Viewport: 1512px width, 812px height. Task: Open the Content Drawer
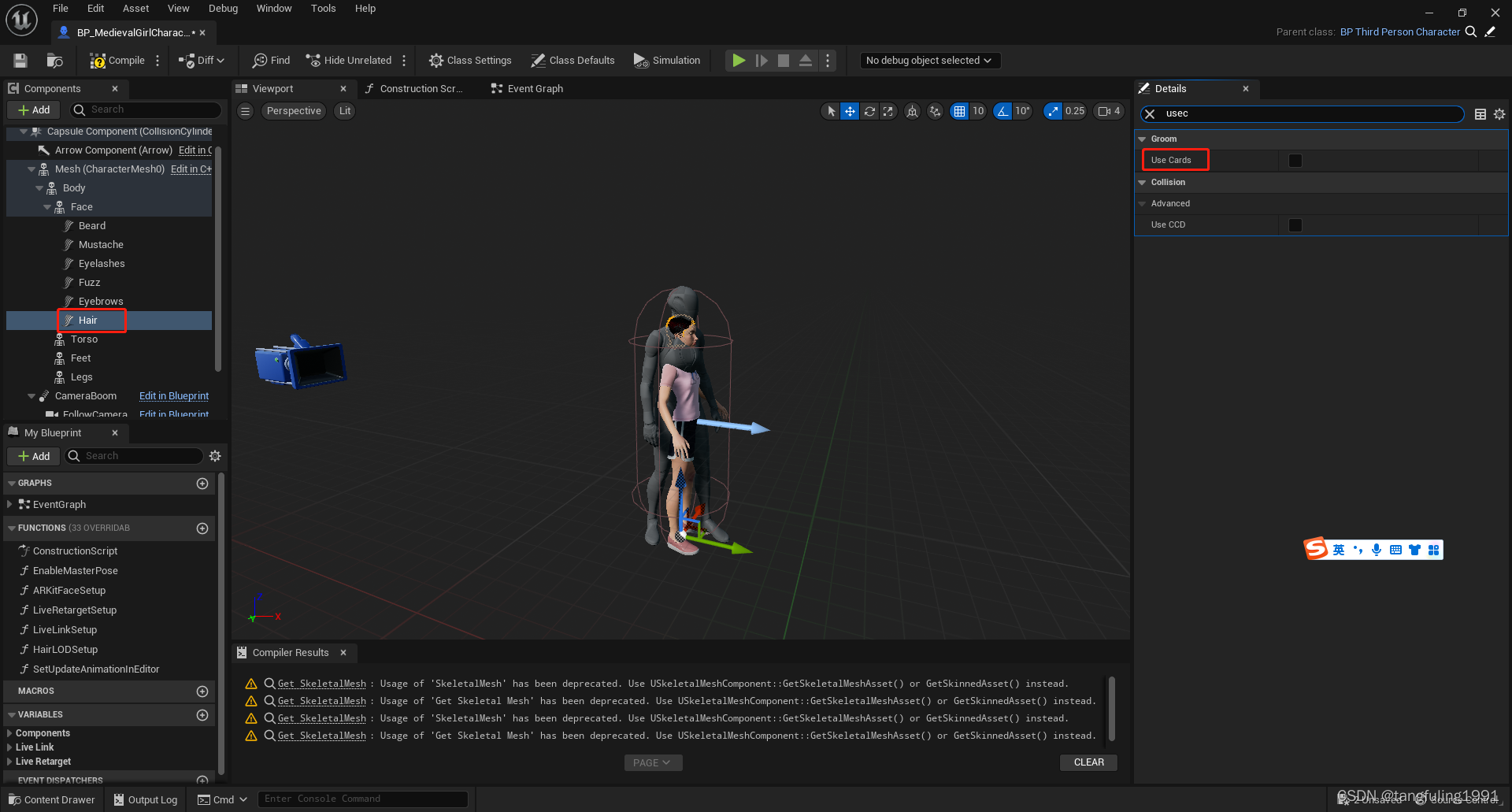tap(52, 799)
